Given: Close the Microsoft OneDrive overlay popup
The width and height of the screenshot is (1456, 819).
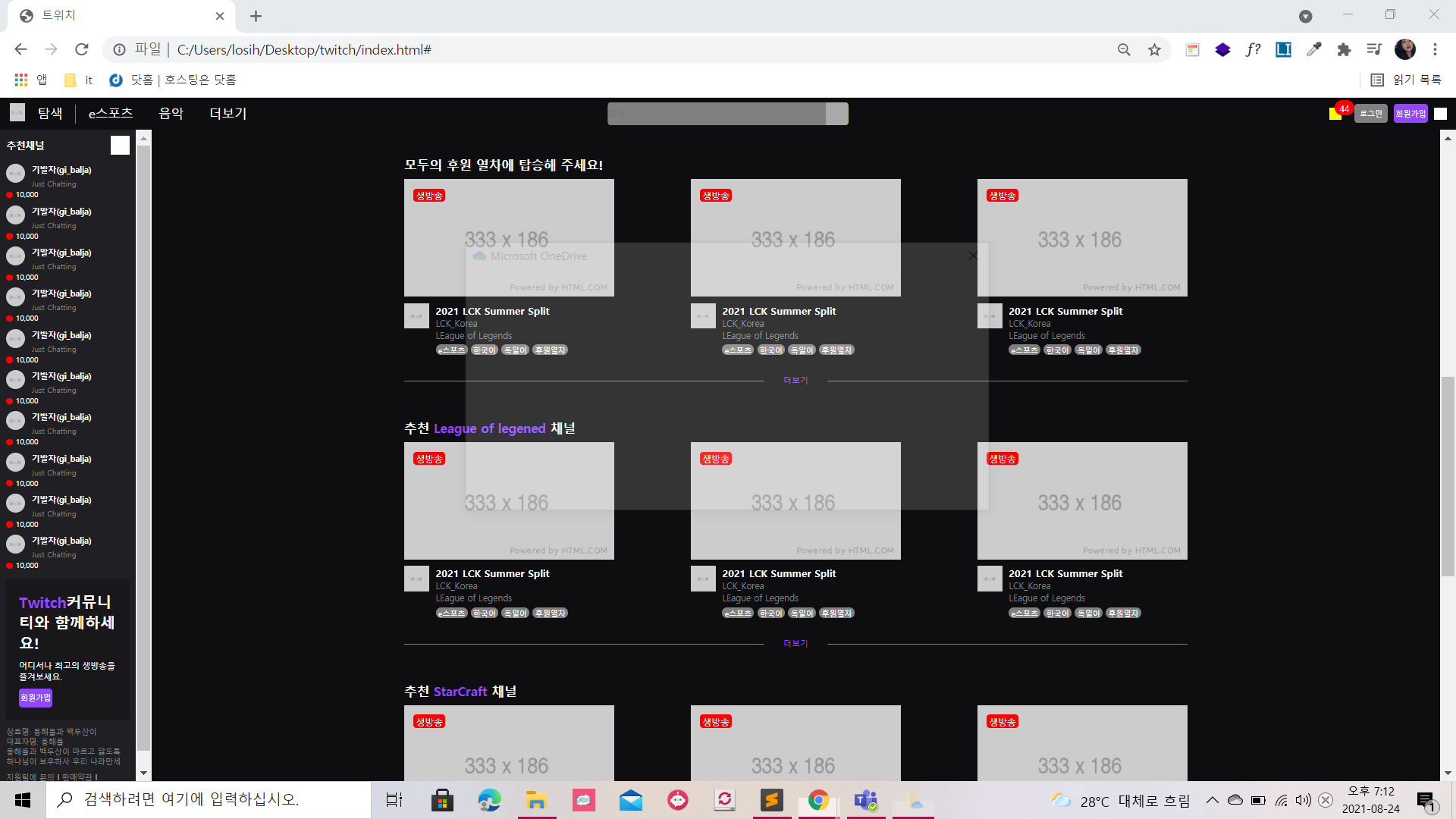Looking at the screenshot, I should click(973, 256).
